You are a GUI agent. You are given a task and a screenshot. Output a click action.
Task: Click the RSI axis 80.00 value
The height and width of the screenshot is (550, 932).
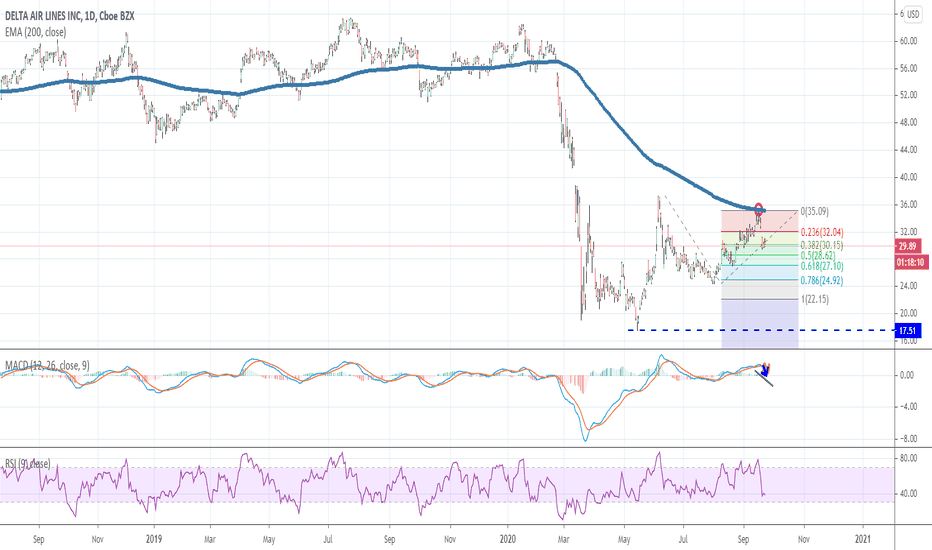pos(908,458)
